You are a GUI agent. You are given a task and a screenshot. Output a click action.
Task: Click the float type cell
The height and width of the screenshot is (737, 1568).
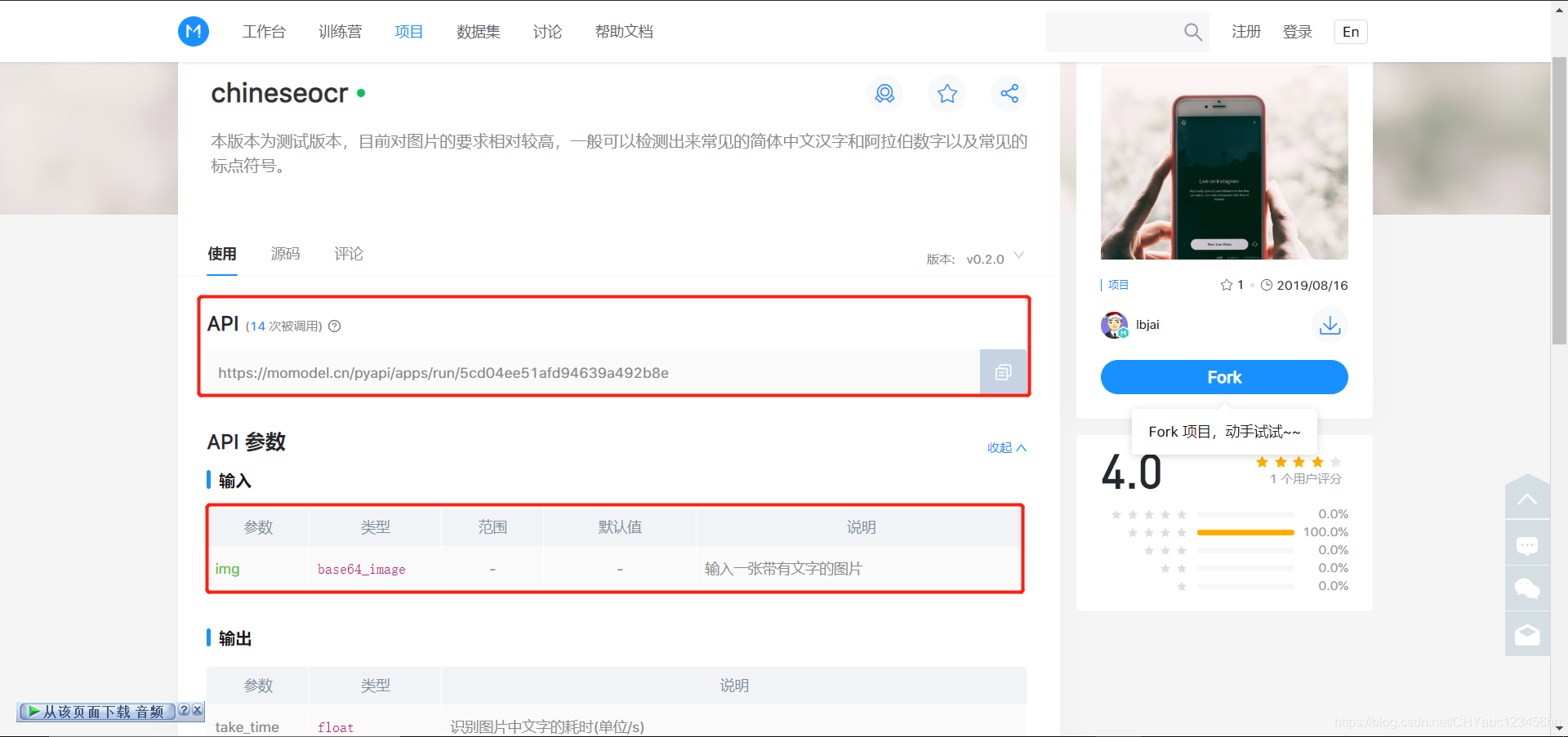pyautogui.click(x=336, y=727)
